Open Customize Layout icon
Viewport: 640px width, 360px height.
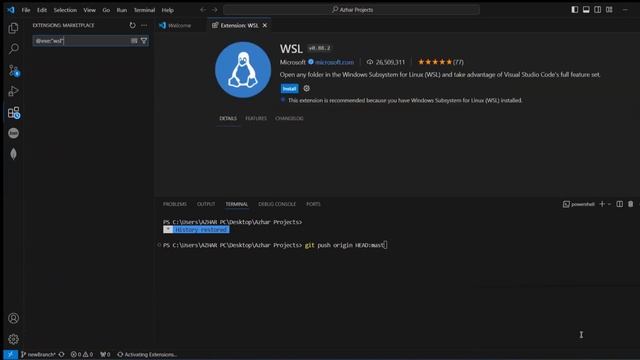[x=609, y=9]
